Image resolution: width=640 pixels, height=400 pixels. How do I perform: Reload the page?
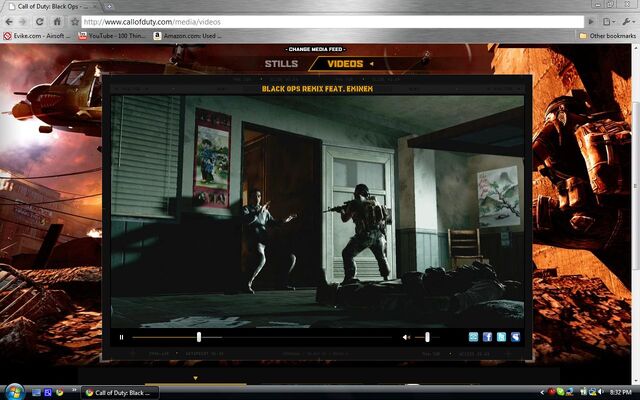pos(40,22)
